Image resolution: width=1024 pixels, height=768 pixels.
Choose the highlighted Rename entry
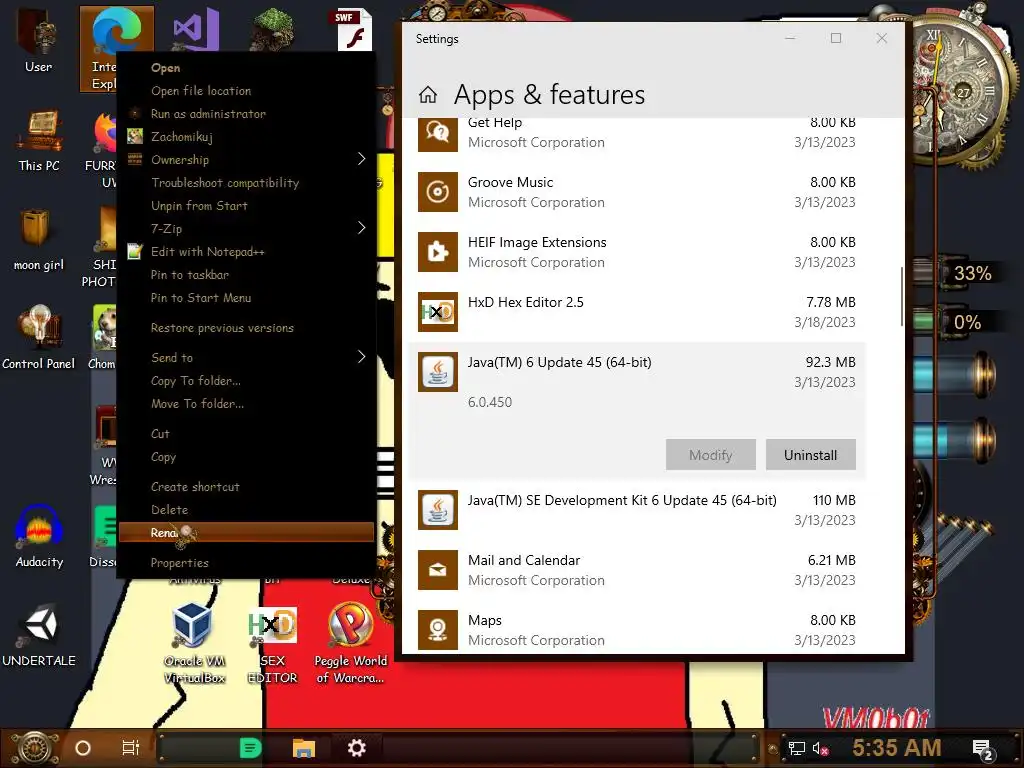coord(246,532)
